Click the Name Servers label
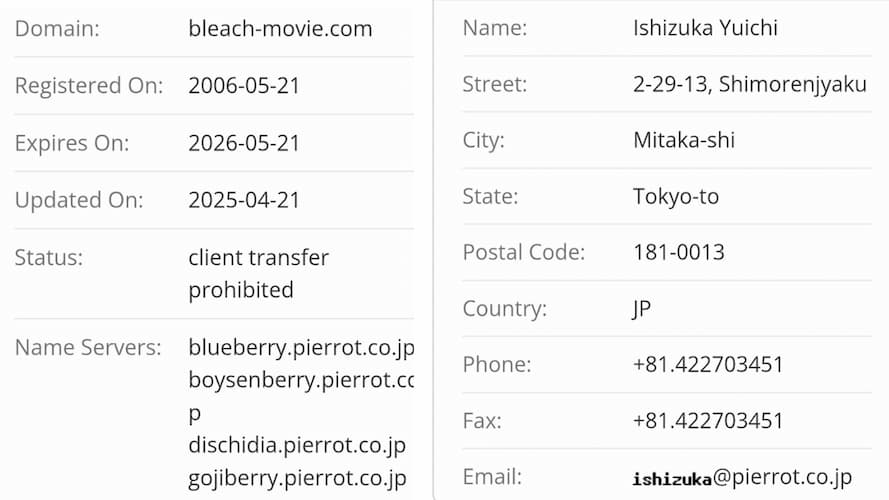The image size is (889, 500). click(88, 348)
